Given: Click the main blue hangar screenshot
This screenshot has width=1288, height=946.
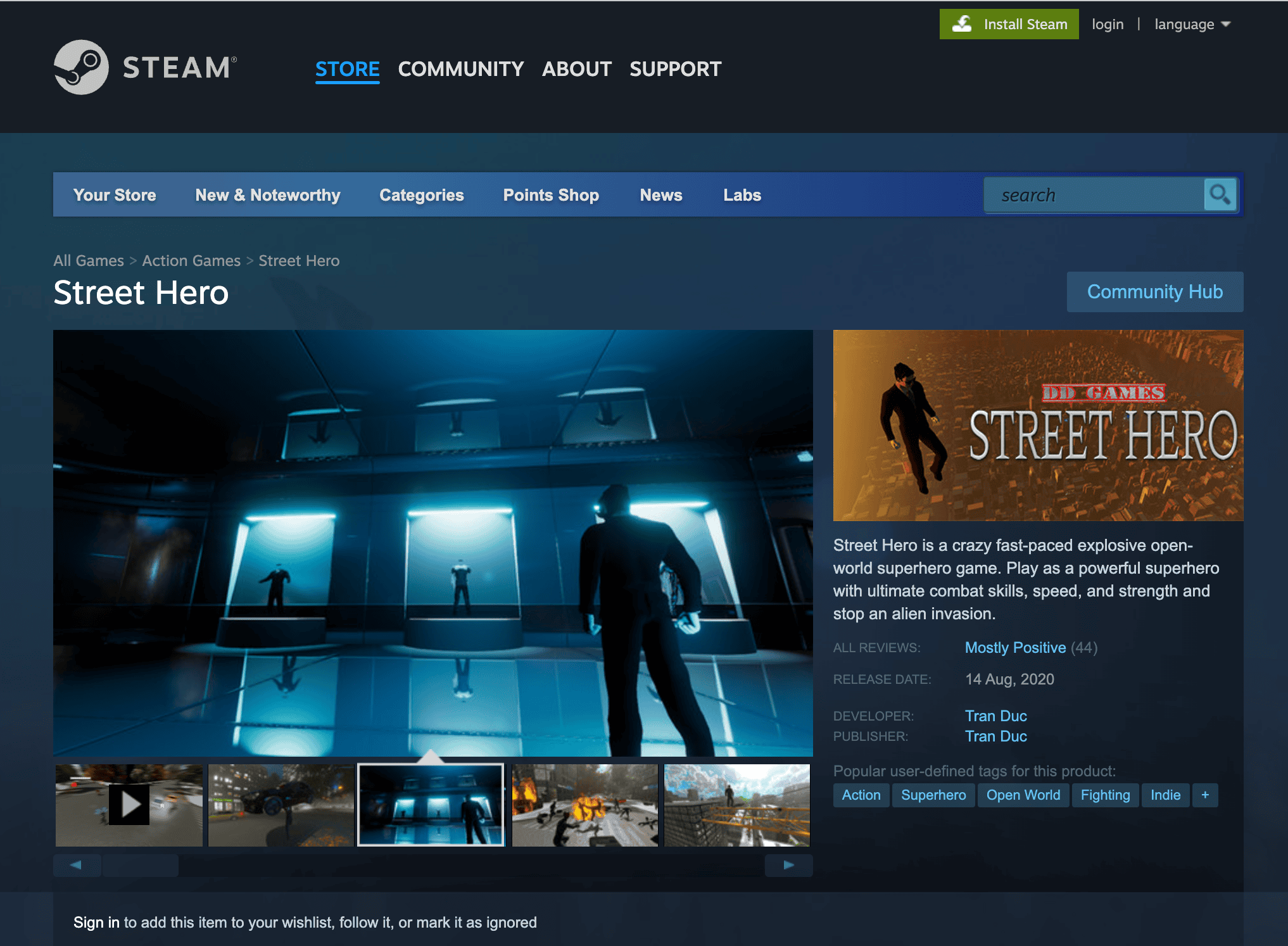Looking at the screenshot, I should (x=433, y=543).
